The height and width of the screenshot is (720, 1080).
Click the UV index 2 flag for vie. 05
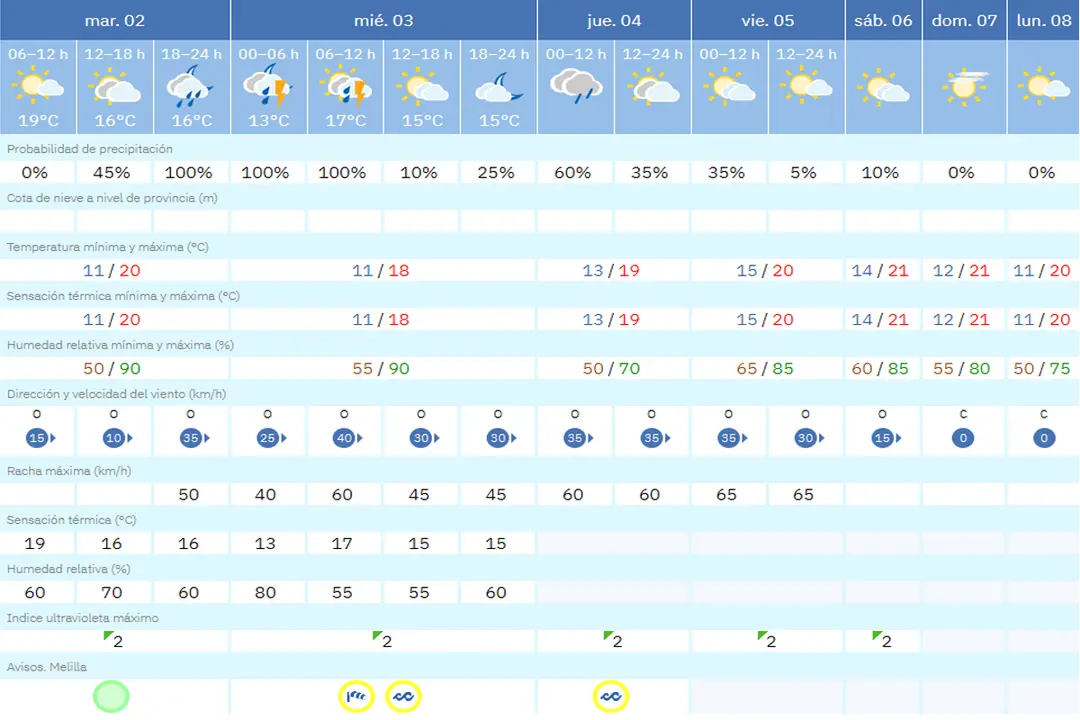click(x=767, y=639)
